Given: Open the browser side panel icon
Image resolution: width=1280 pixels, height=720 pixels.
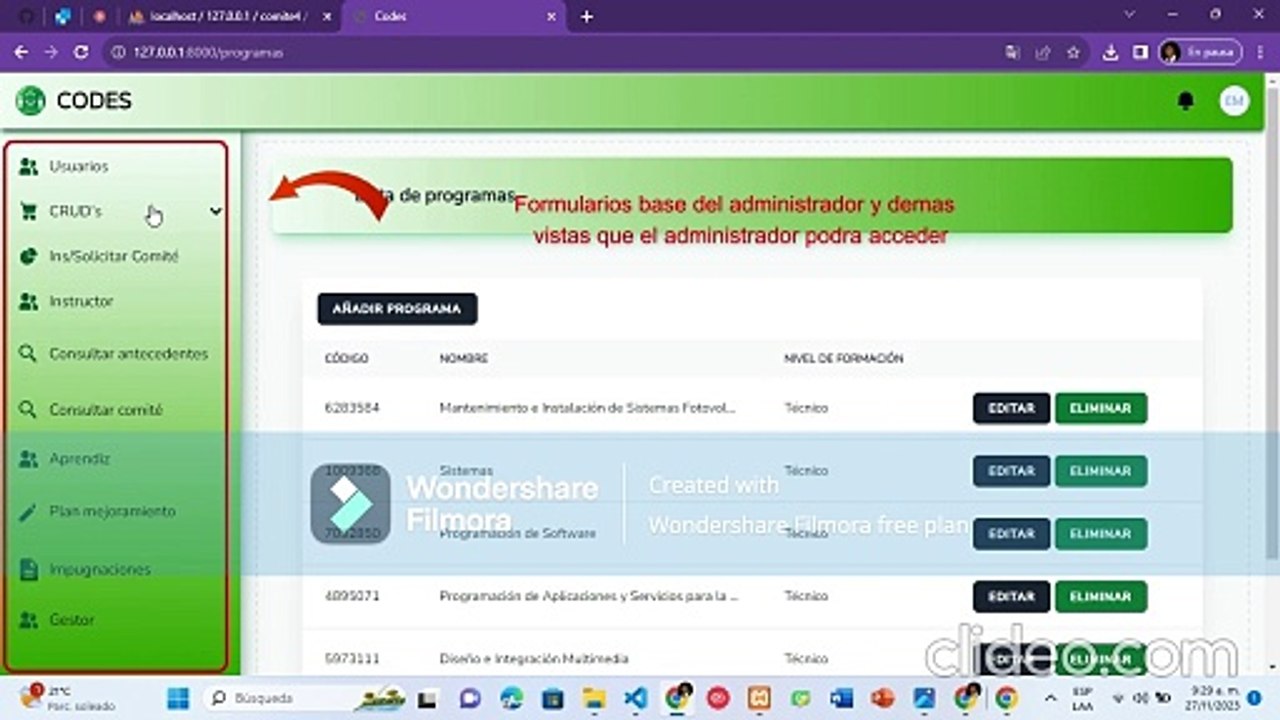Looking at the screenshot, I should pos(1139,52).
